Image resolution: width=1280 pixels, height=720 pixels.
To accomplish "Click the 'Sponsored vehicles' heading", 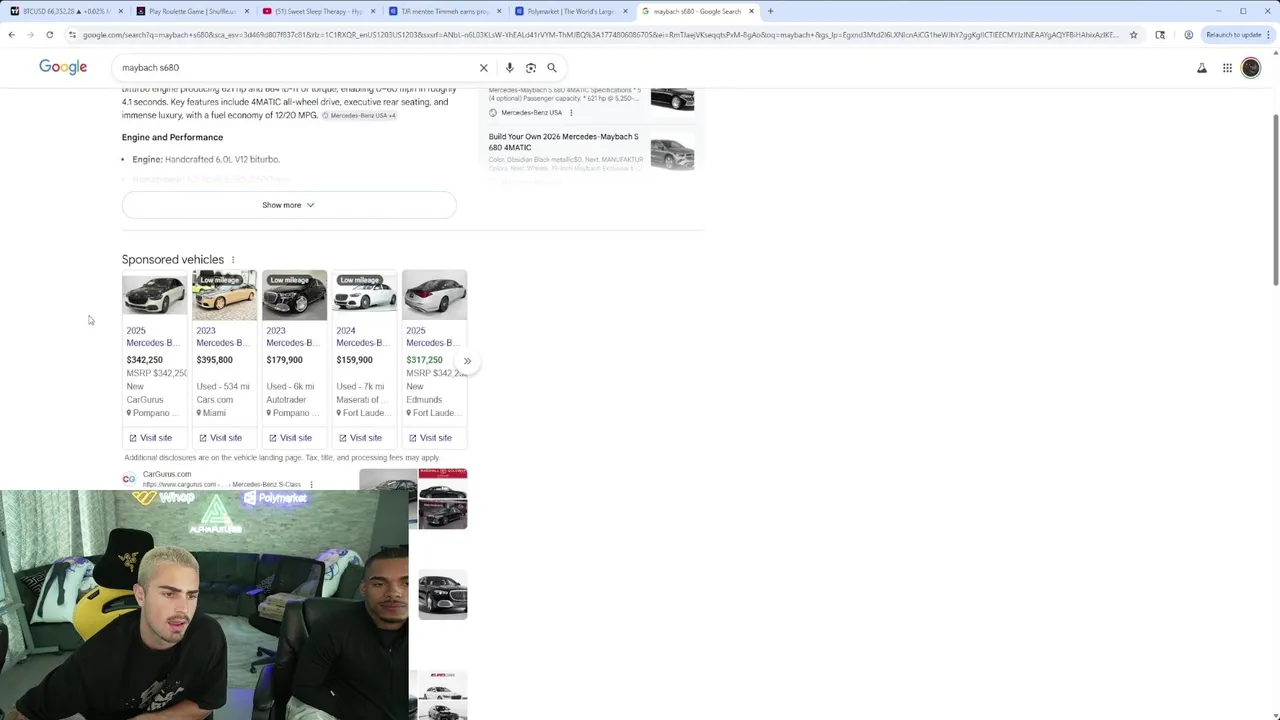I will (x=173, y=260).
